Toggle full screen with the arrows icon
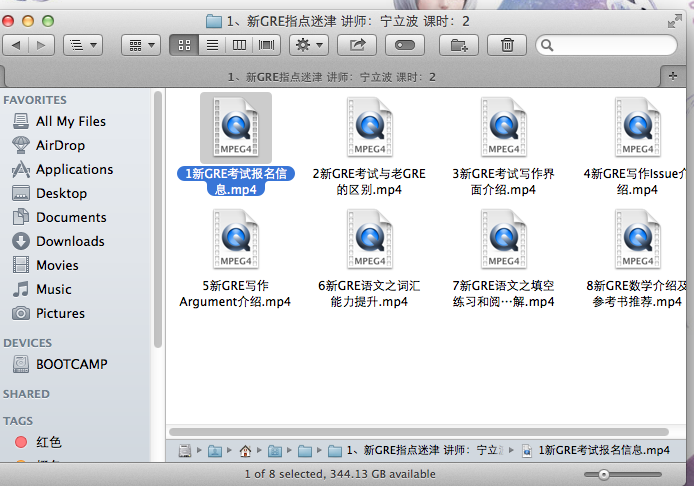The height and width of the screenshot is (486, 694). [x=675, y=21]
